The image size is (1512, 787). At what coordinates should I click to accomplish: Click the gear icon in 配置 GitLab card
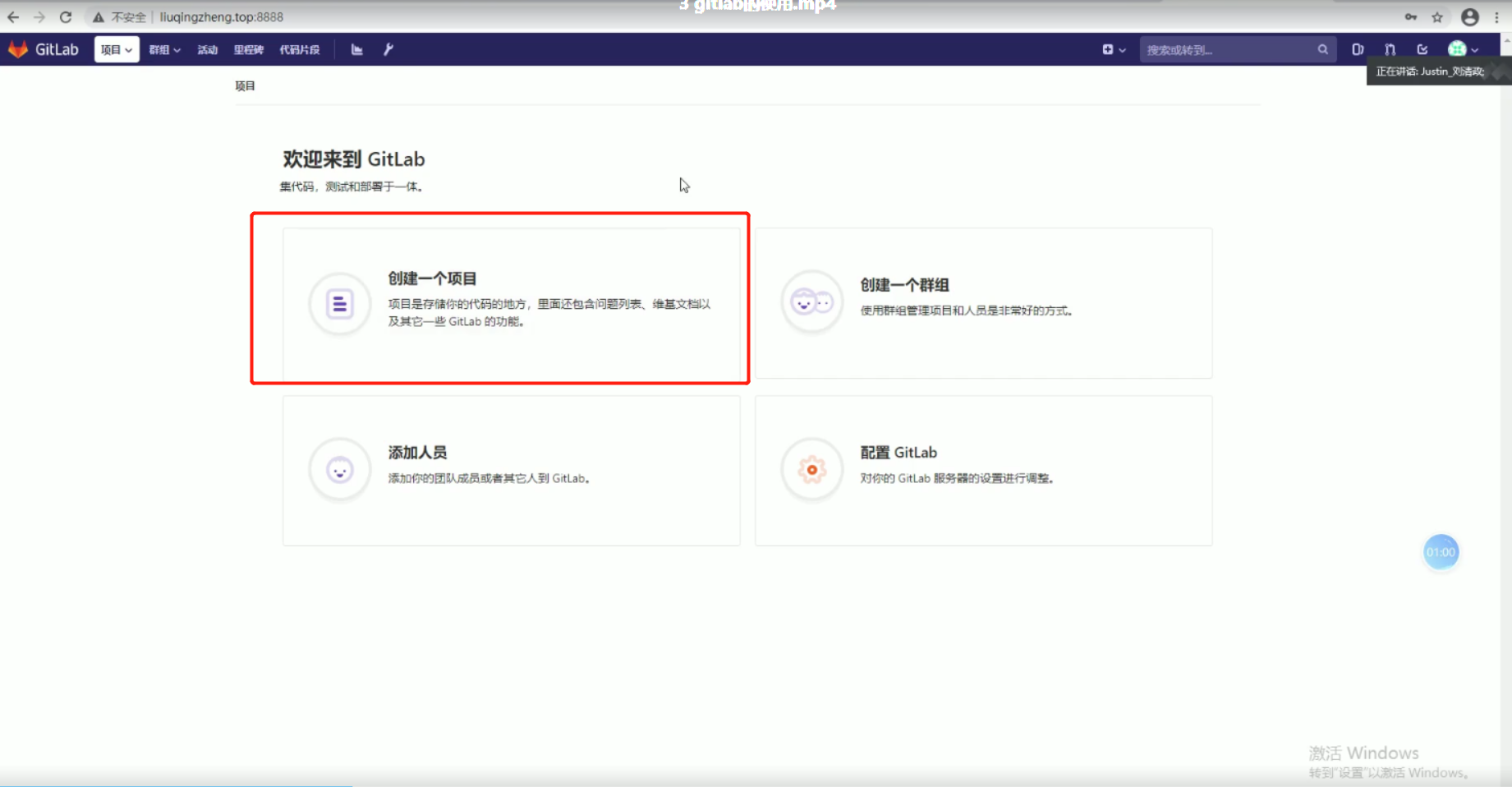(811, 470)
